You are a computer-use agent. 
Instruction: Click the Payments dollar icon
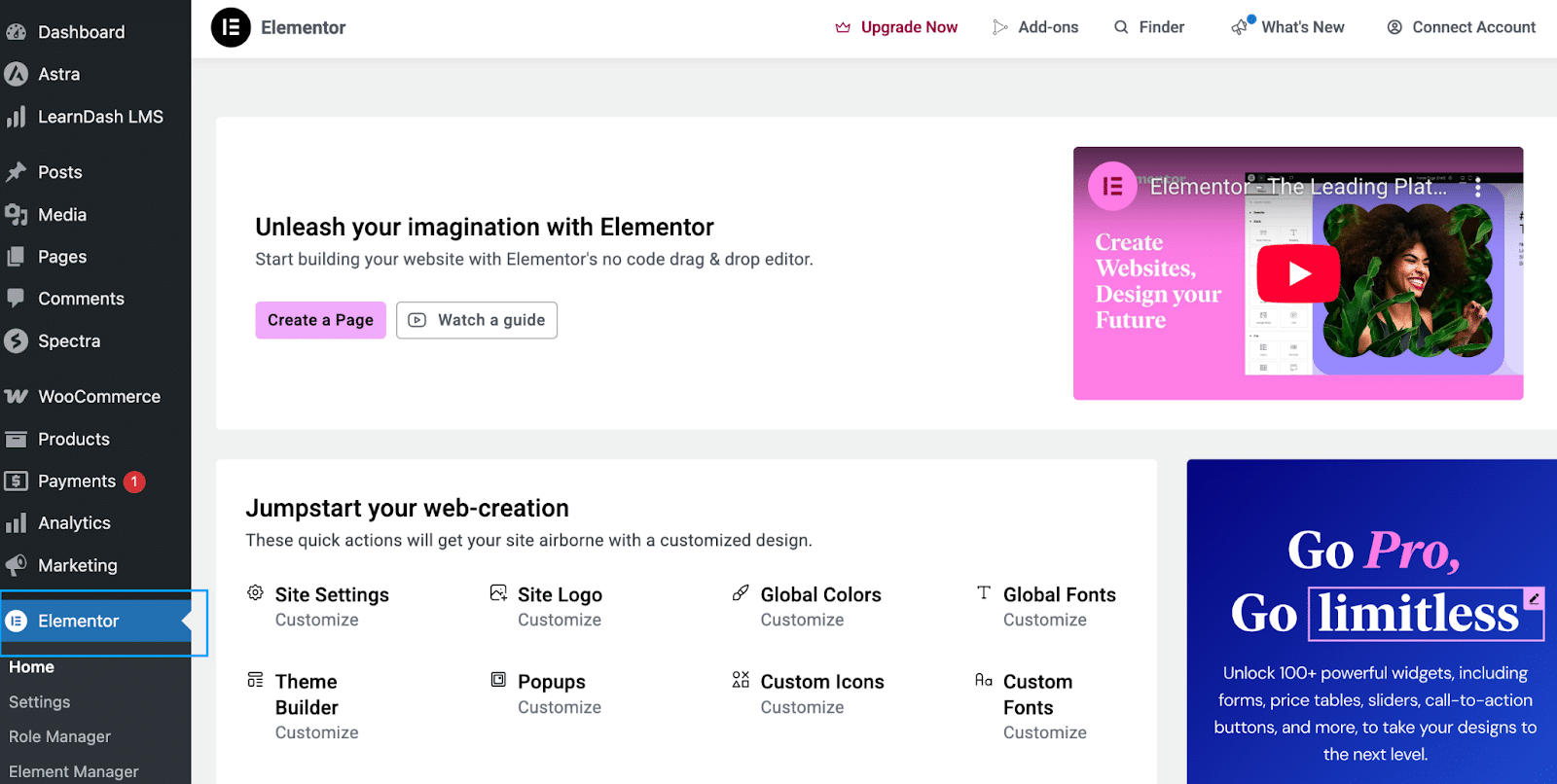pos(16,481)
